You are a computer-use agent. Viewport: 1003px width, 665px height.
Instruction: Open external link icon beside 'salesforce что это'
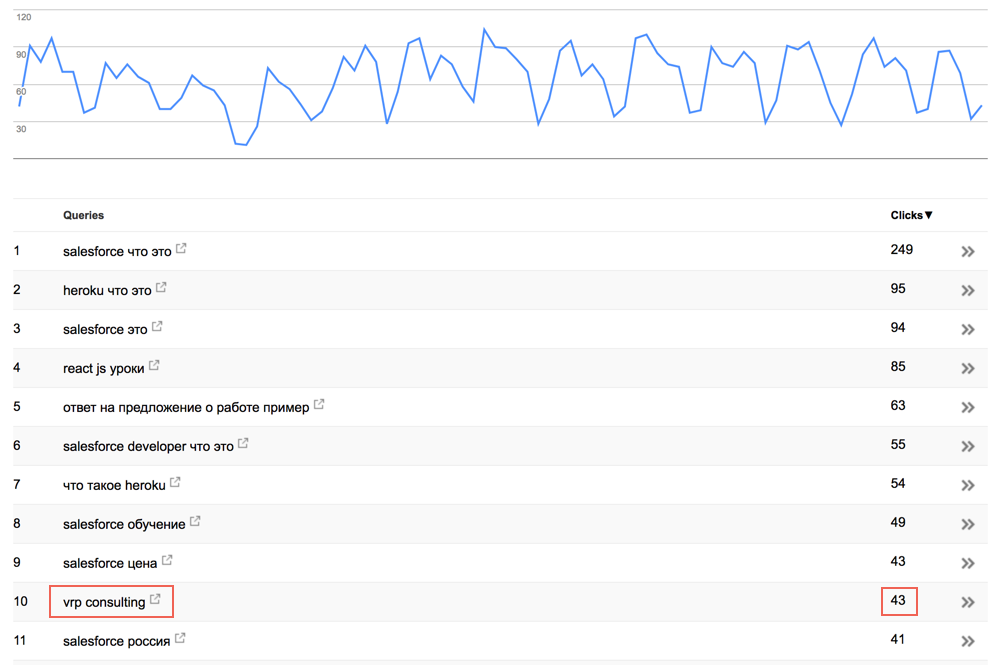pos(181,248)
